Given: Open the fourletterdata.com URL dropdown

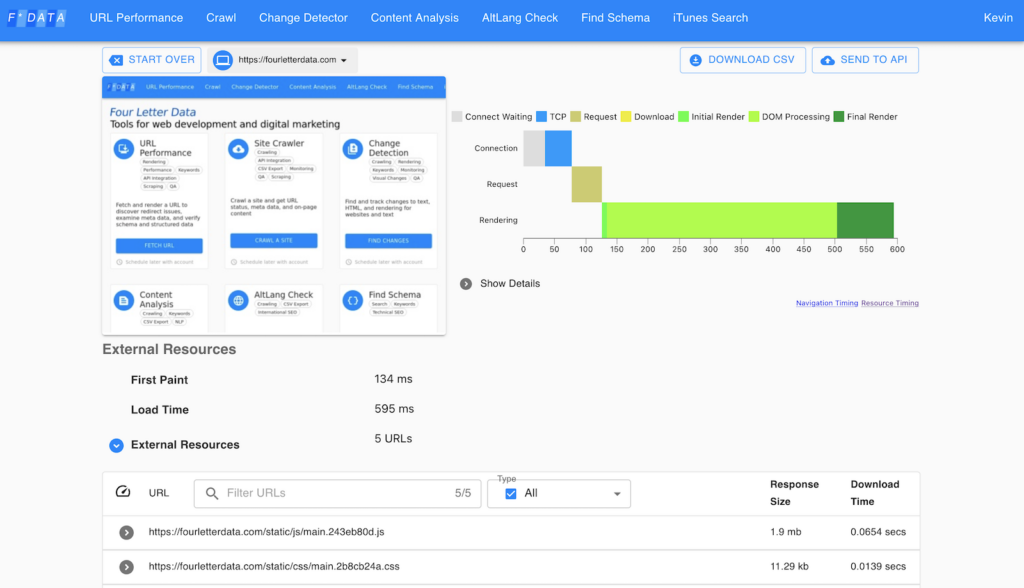Looking at the screenshot, I should pyautogui.click(x=344, y=61).
